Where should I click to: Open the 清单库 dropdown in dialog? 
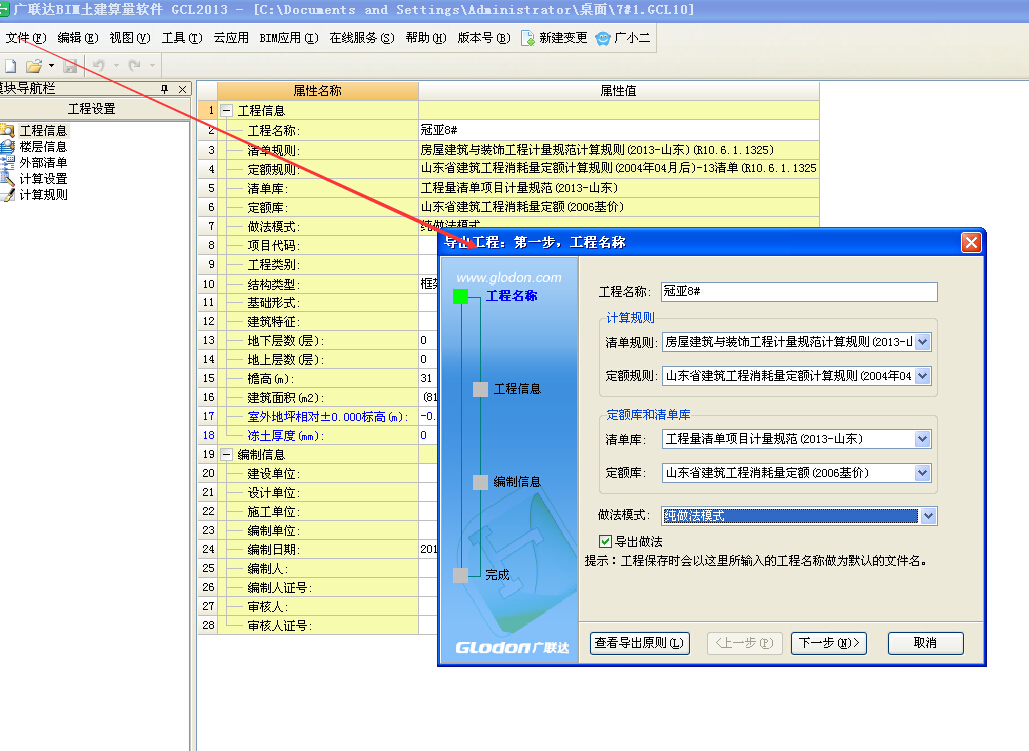[x=923, y=439]
